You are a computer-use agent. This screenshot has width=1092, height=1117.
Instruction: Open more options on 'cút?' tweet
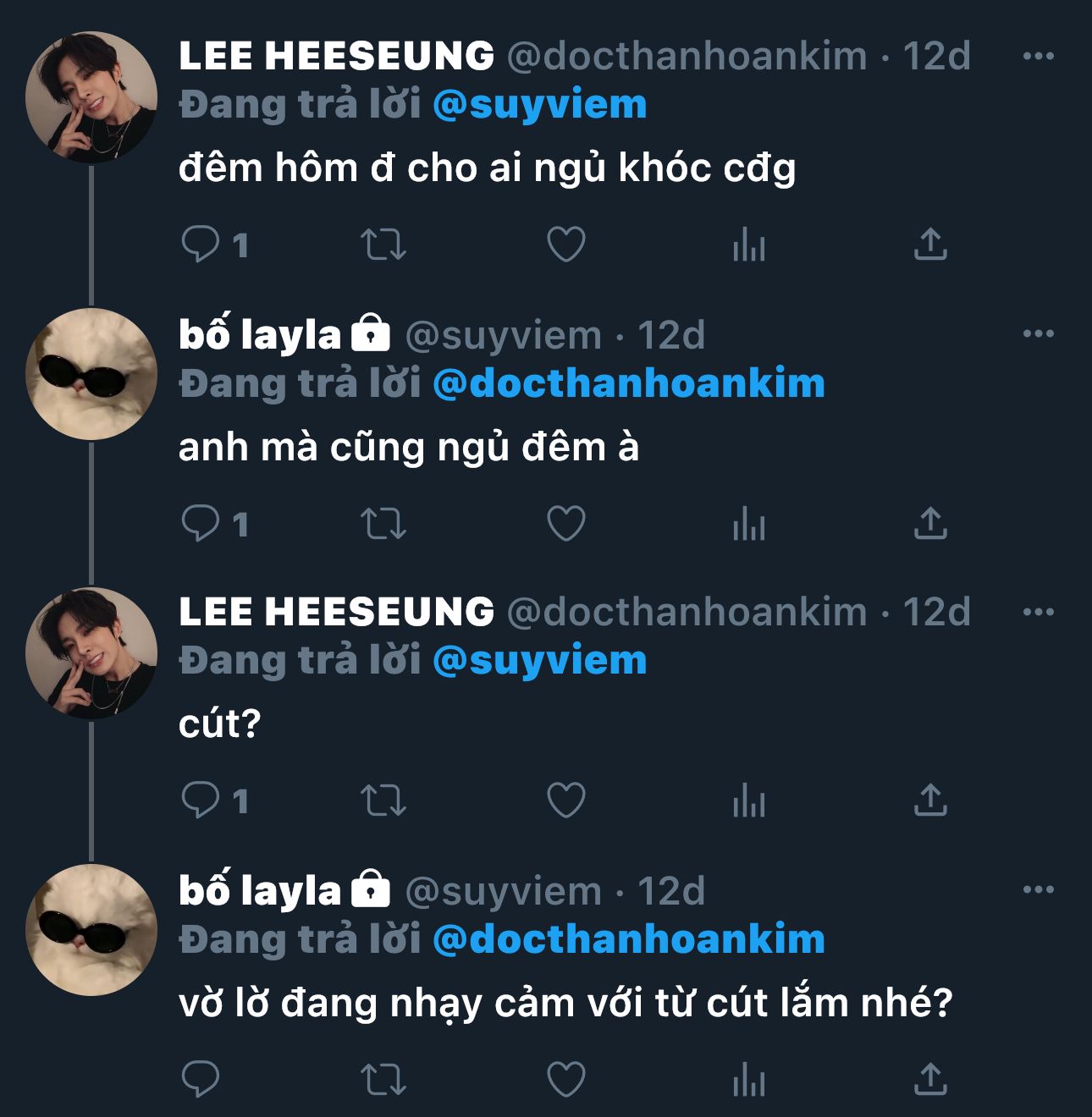coord(1038,611)
